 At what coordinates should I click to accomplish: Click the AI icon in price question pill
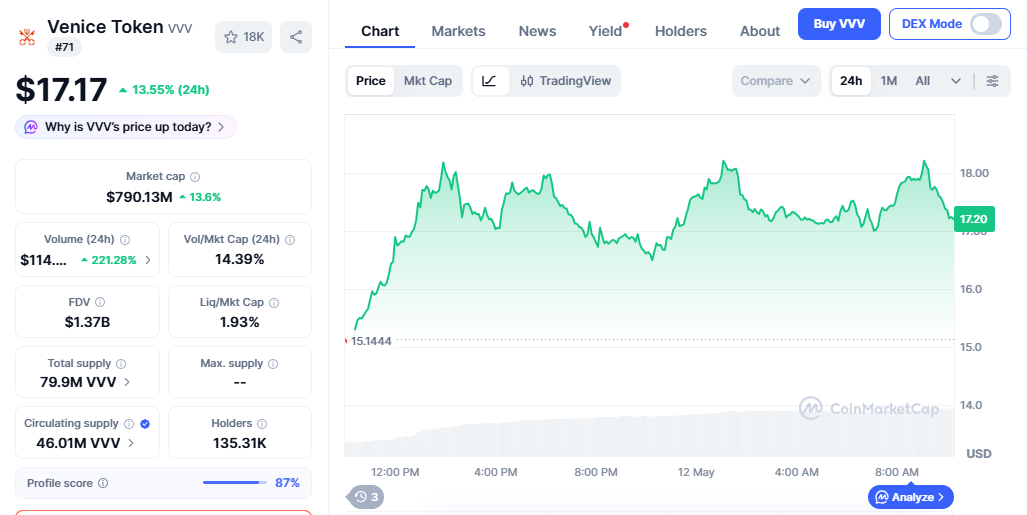click(31, 127)
